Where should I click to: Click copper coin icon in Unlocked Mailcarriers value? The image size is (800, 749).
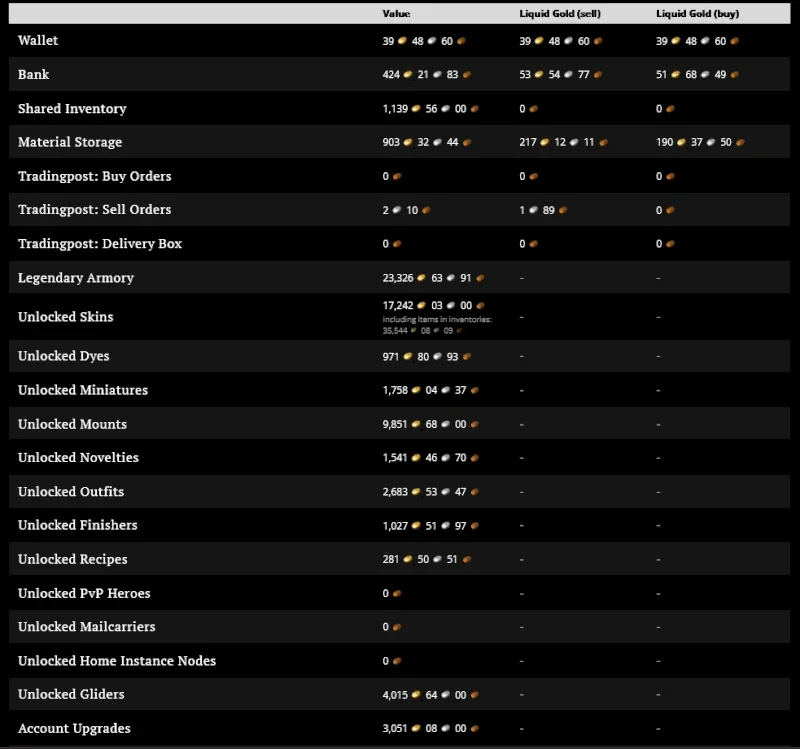click(x=397, y=627)
